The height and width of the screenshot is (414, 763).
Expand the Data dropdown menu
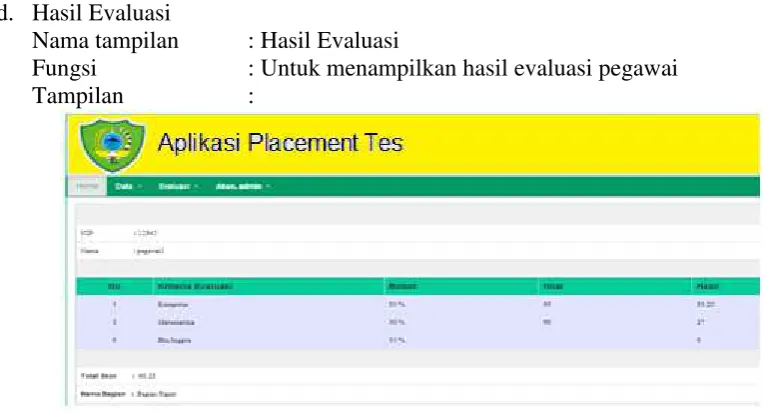coord(128,186)
